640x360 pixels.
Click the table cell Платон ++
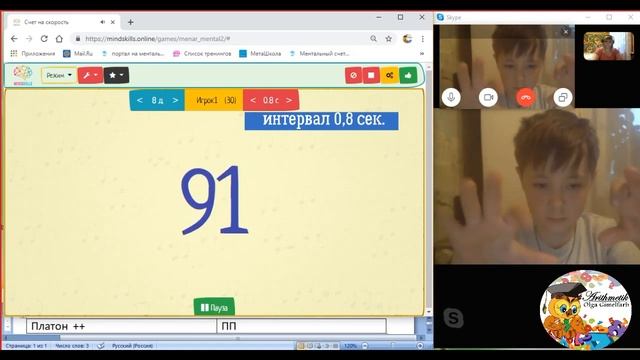pos(122,326)
